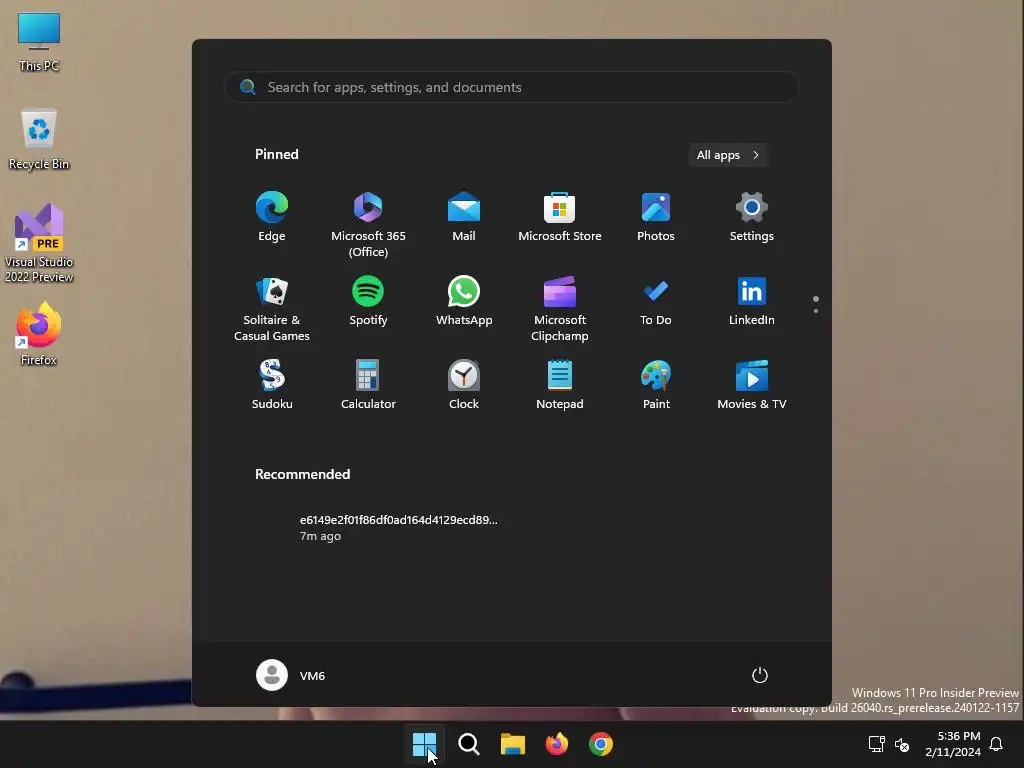The width and height of the screenshot is (1024, 768).
Task: Open Spotify
Action: pyautogui.click(x=368, y=301)
